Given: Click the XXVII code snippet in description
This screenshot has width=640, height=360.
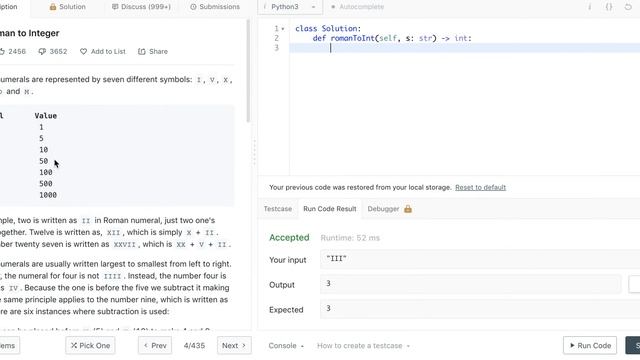Looking at the screenshot, I should pyautogui.click(x=124, y=244).
